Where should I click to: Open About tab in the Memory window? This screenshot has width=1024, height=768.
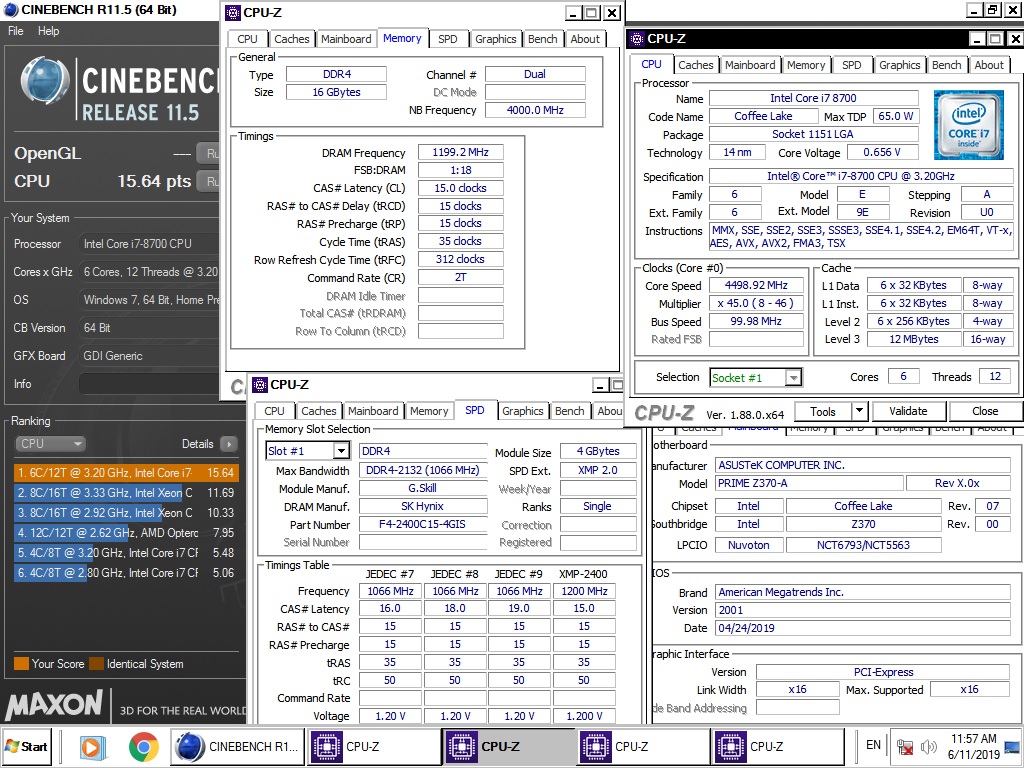[585, 39]
